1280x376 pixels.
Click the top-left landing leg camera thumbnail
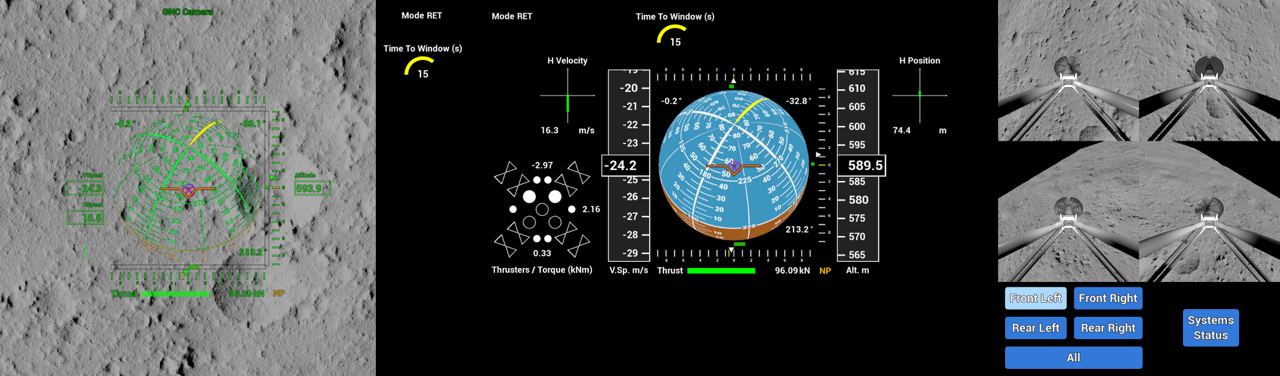(1068, 70)
